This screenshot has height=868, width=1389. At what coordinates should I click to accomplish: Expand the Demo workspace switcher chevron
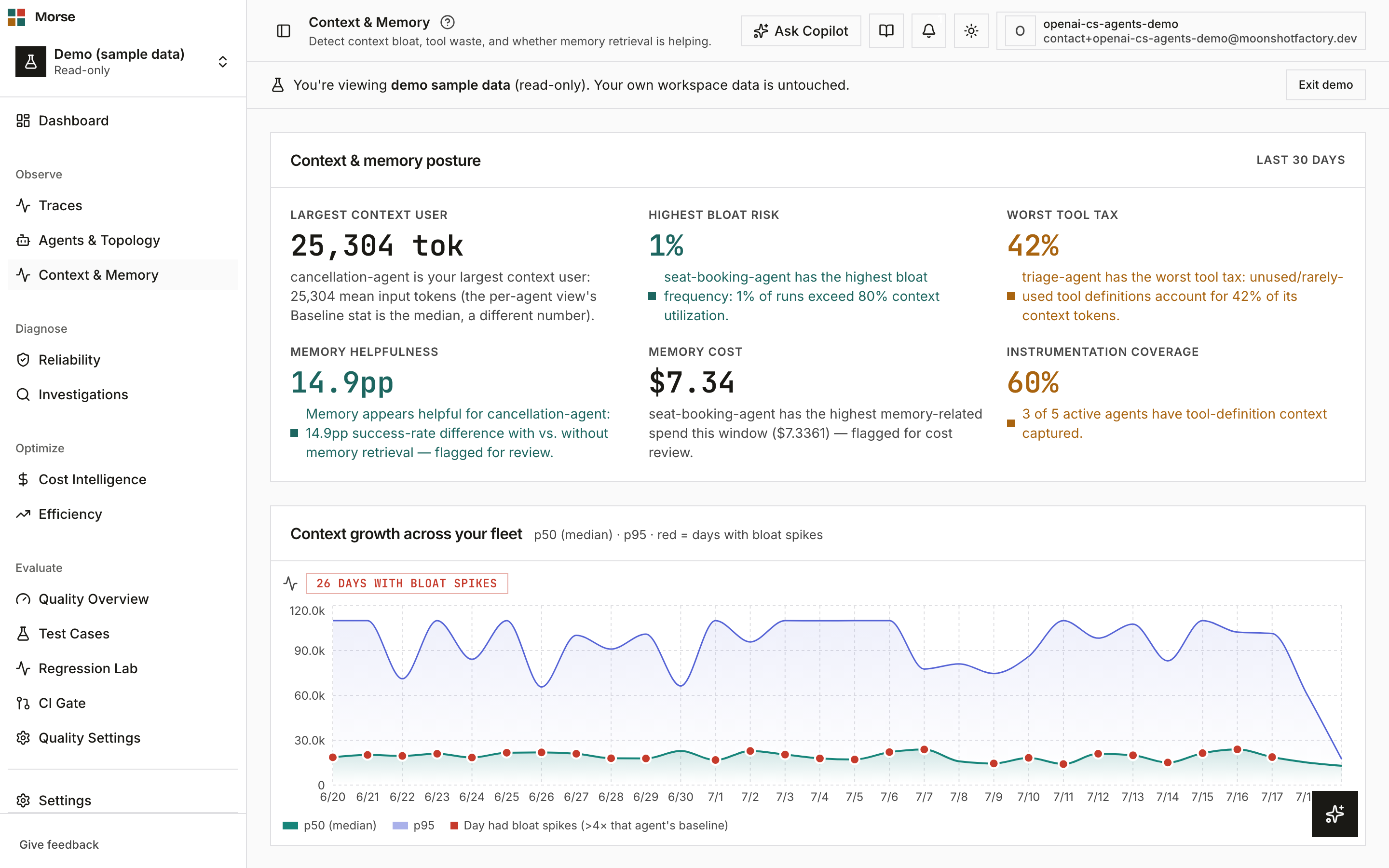click(x=223, y=62)
